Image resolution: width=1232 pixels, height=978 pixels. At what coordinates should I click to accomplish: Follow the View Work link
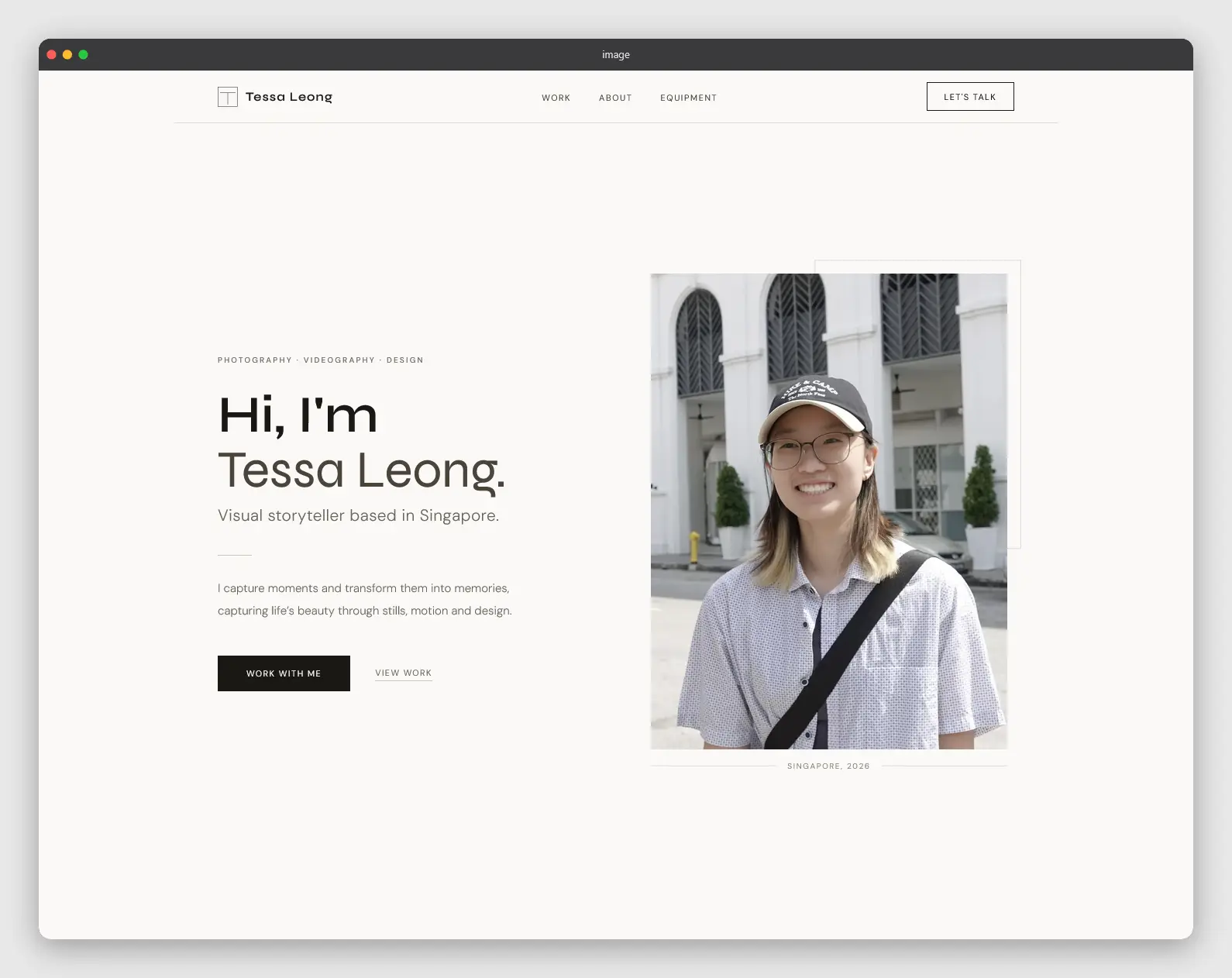pyautogui.click(x=403, y=673)
